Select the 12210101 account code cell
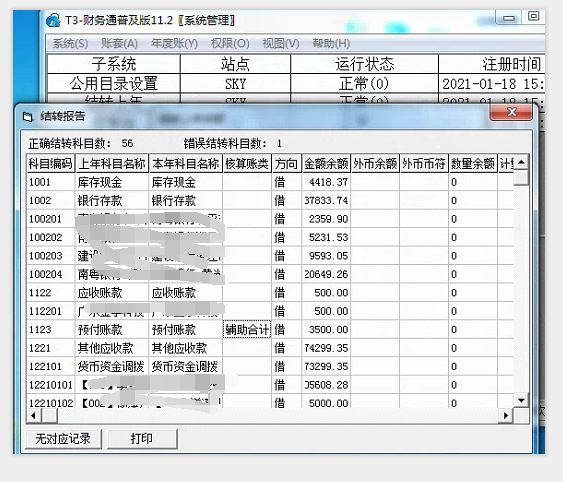563x482 pixels. click(51, 385)
